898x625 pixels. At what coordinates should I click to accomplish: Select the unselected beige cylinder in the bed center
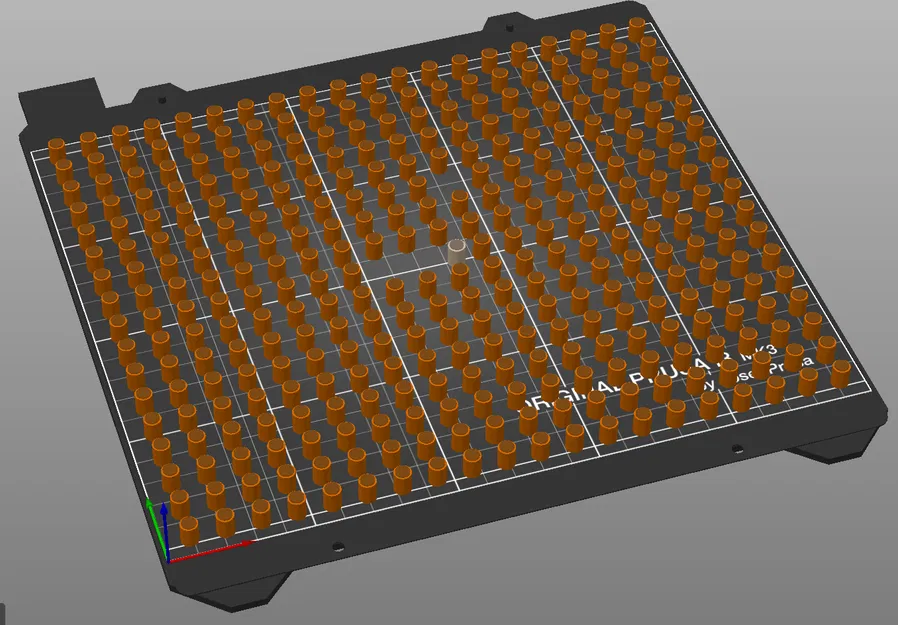pos(457,253)
